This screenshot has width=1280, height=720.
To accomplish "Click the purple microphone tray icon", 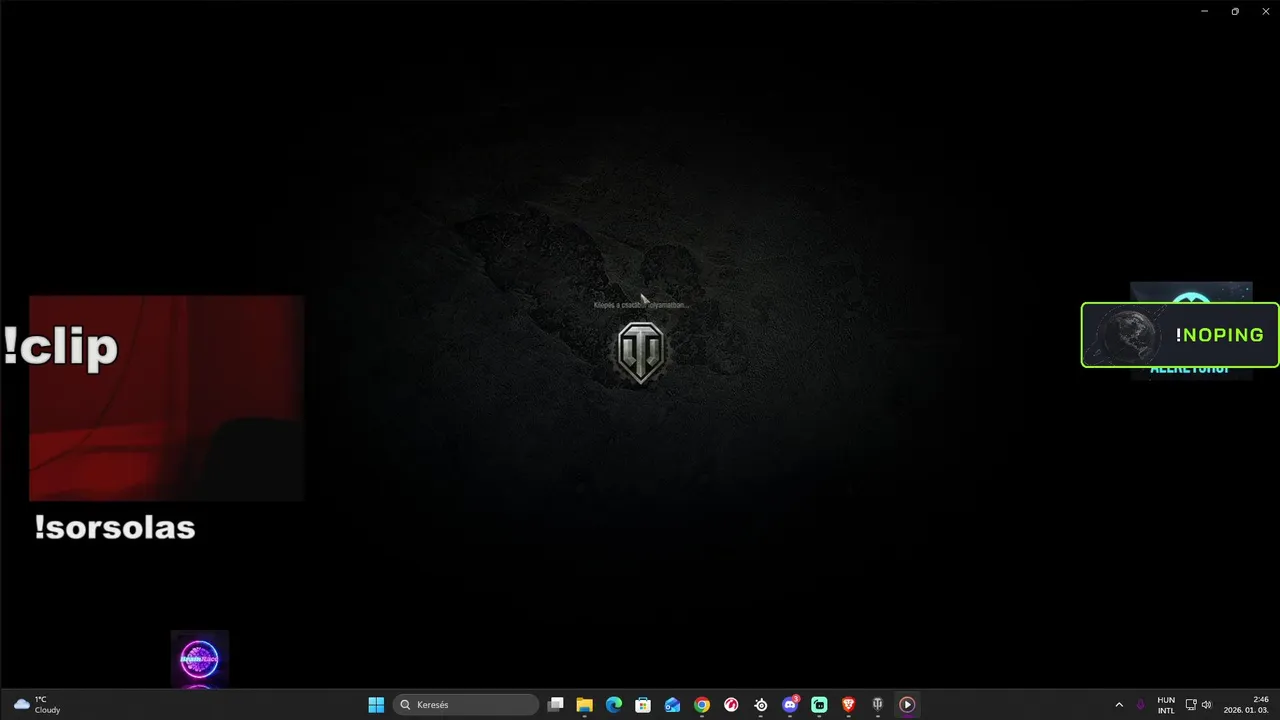I will 1140,705.
